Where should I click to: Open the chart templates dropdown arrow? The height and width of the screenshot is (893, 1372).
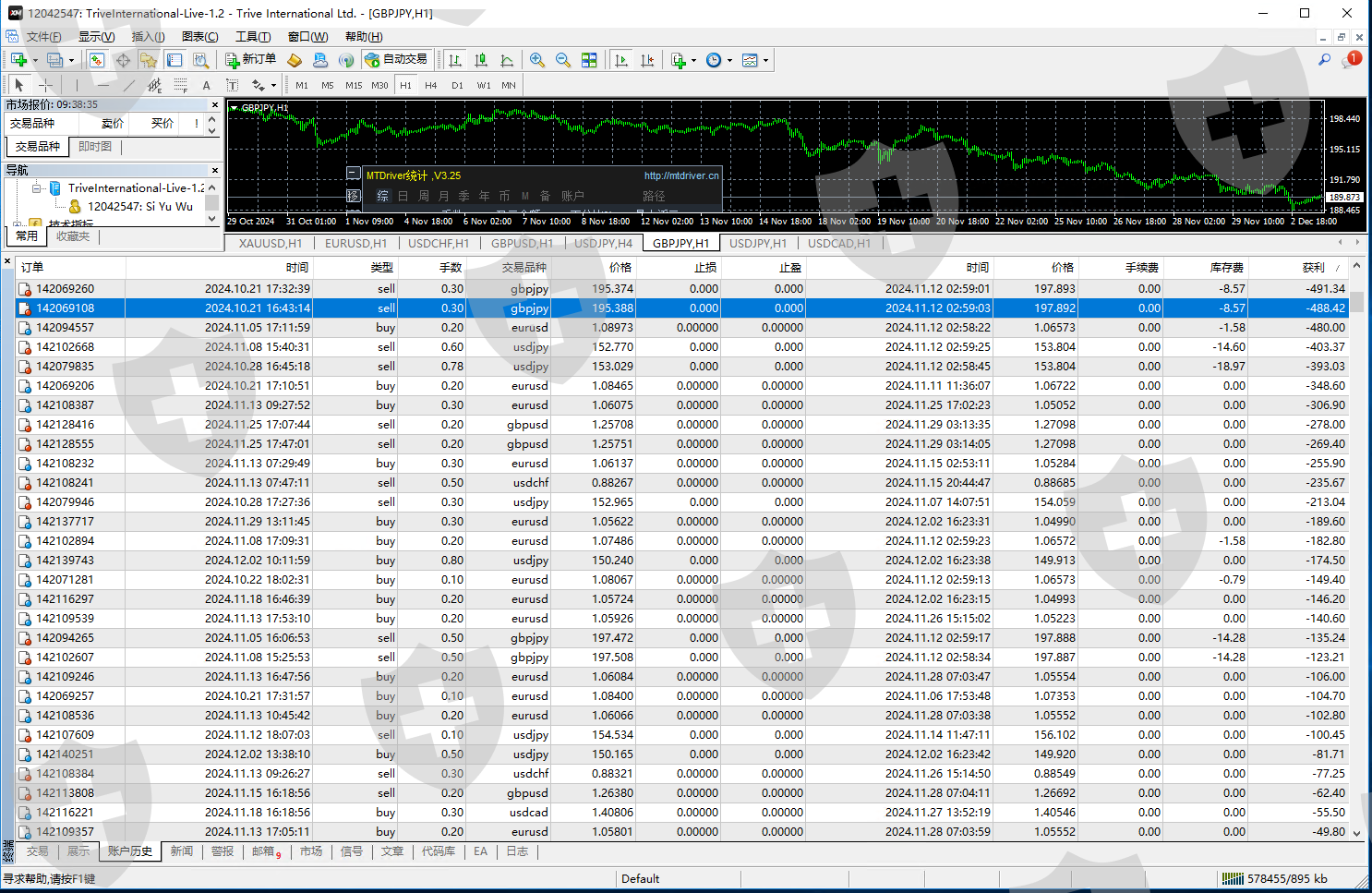click(765, 60)
